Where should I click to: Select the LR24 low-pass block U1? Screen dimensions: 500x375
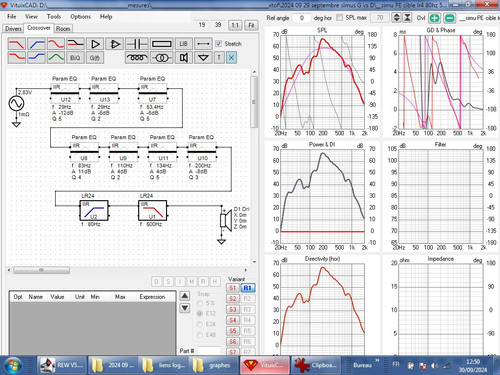[x=153, y=211]
